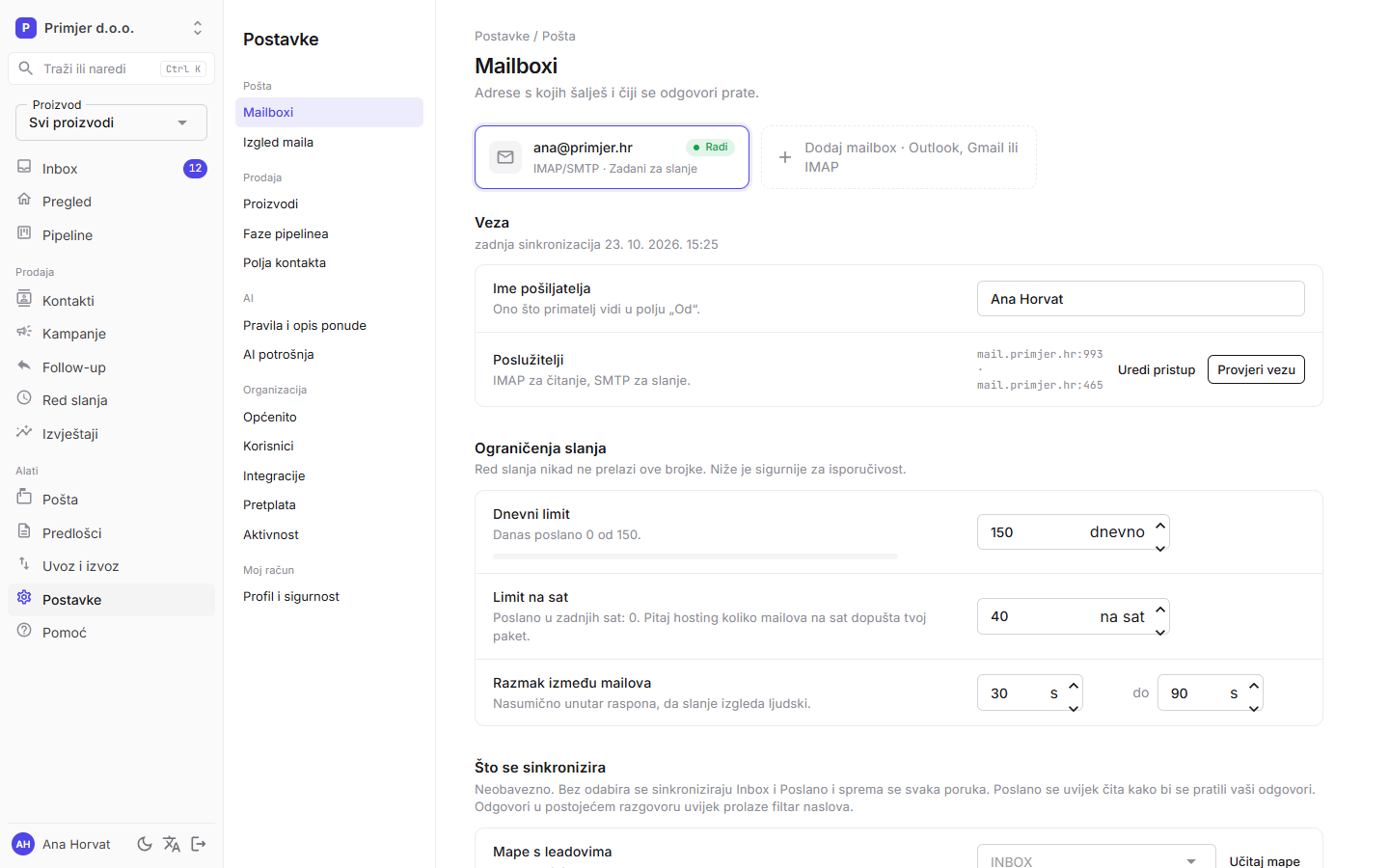Click the Dnevni limit progress bar
The image size is (1389, 868).
(695, 556)
